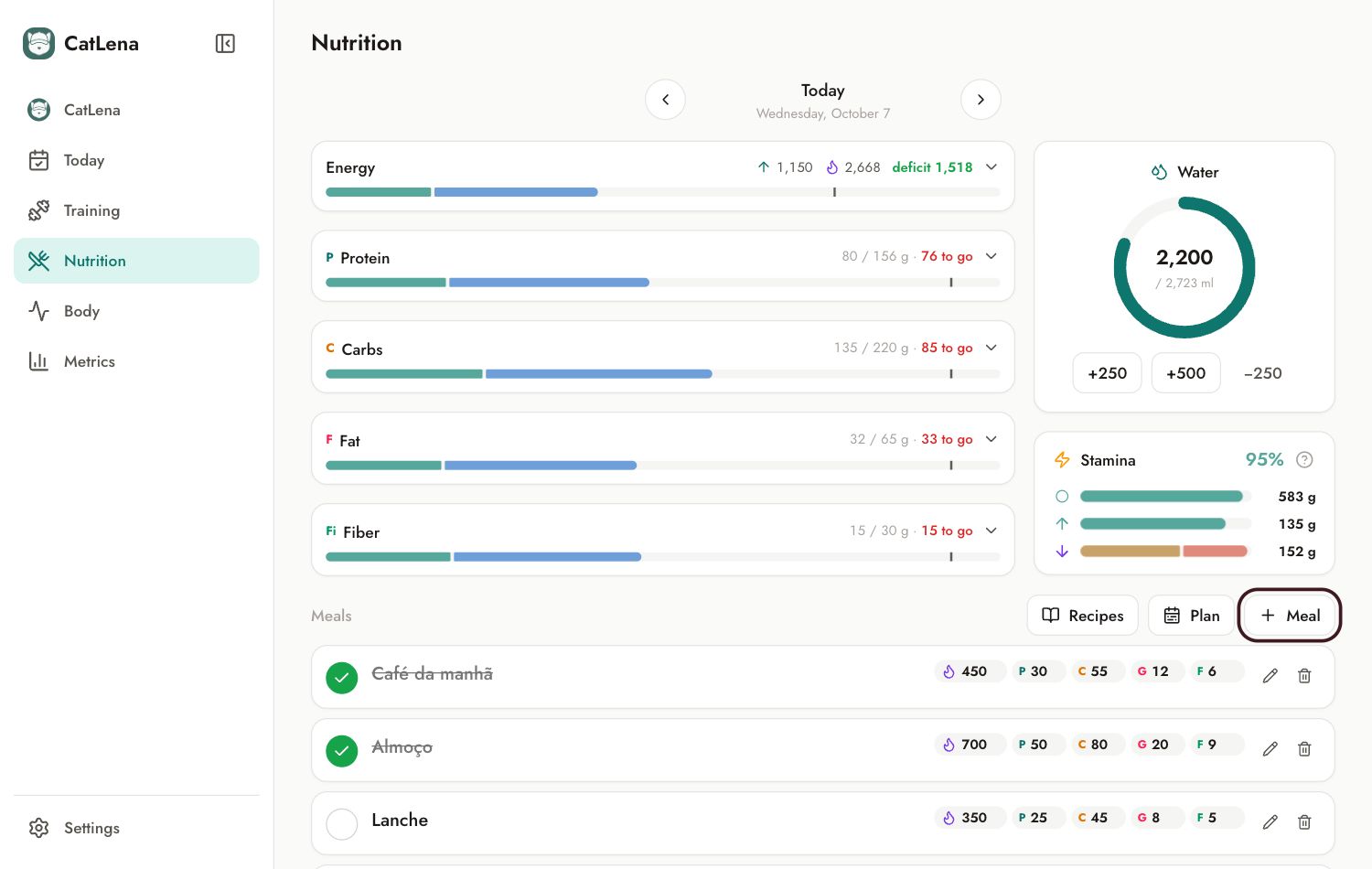The height and width of the screenshot is (869, 1372).
Task: Add a new Meal
Action: 1290,616
